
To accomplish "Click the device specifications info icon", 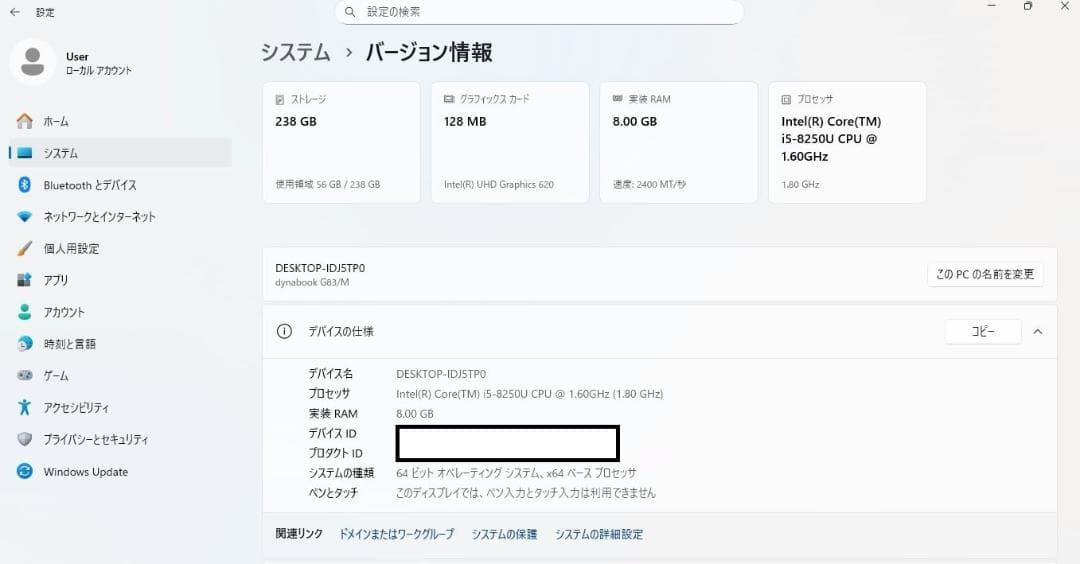I will pos(284,331).
